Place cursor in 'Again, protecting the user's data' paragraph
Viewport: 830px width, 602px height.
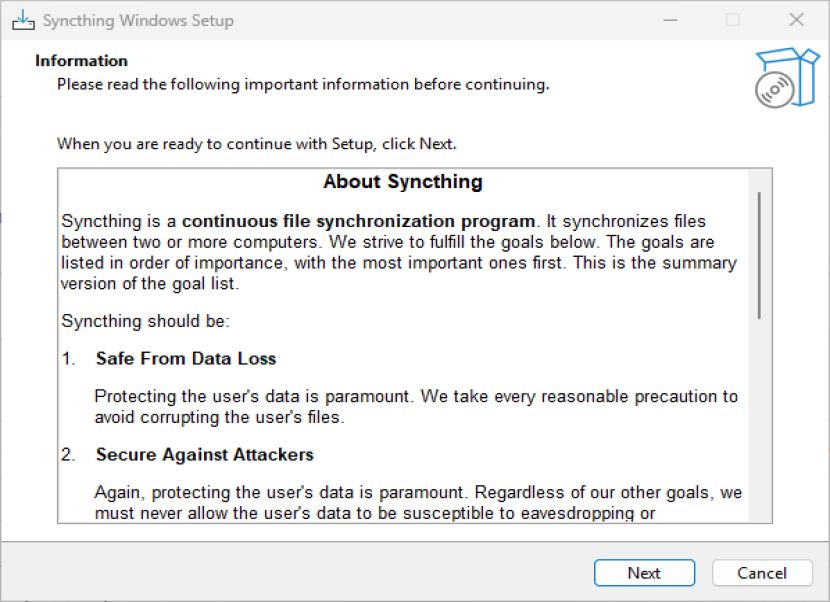(x=418, y=502)
